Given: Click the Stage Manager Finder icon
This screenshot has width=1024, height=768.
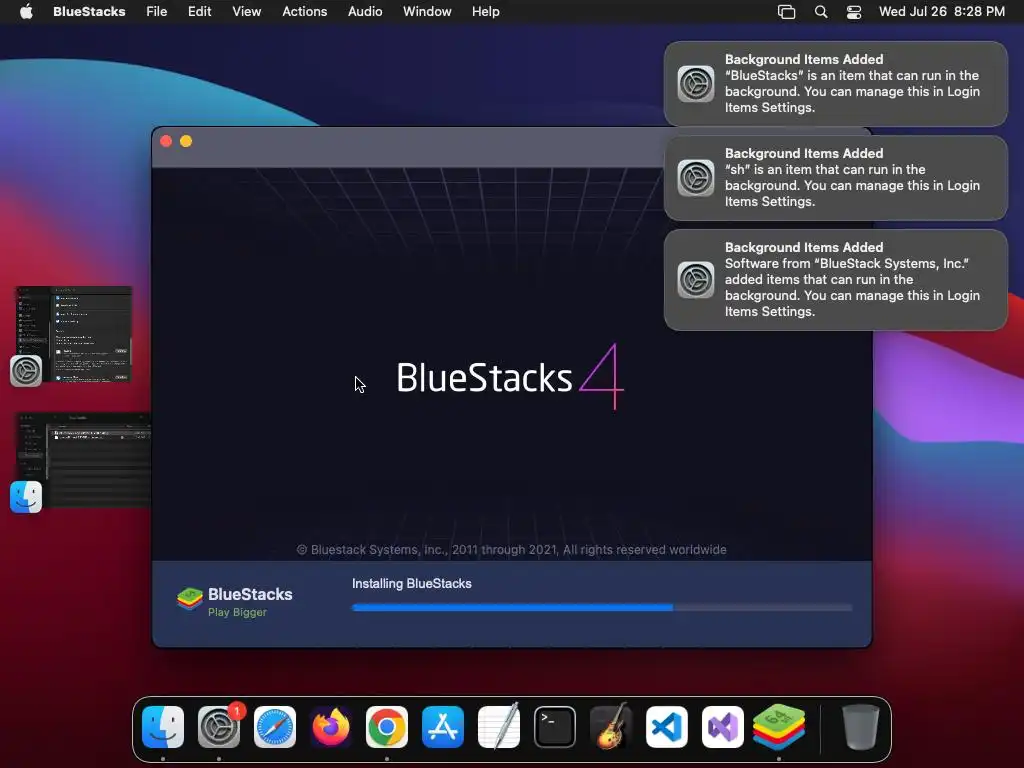Looking at the screenshot, I should (26, 497).
